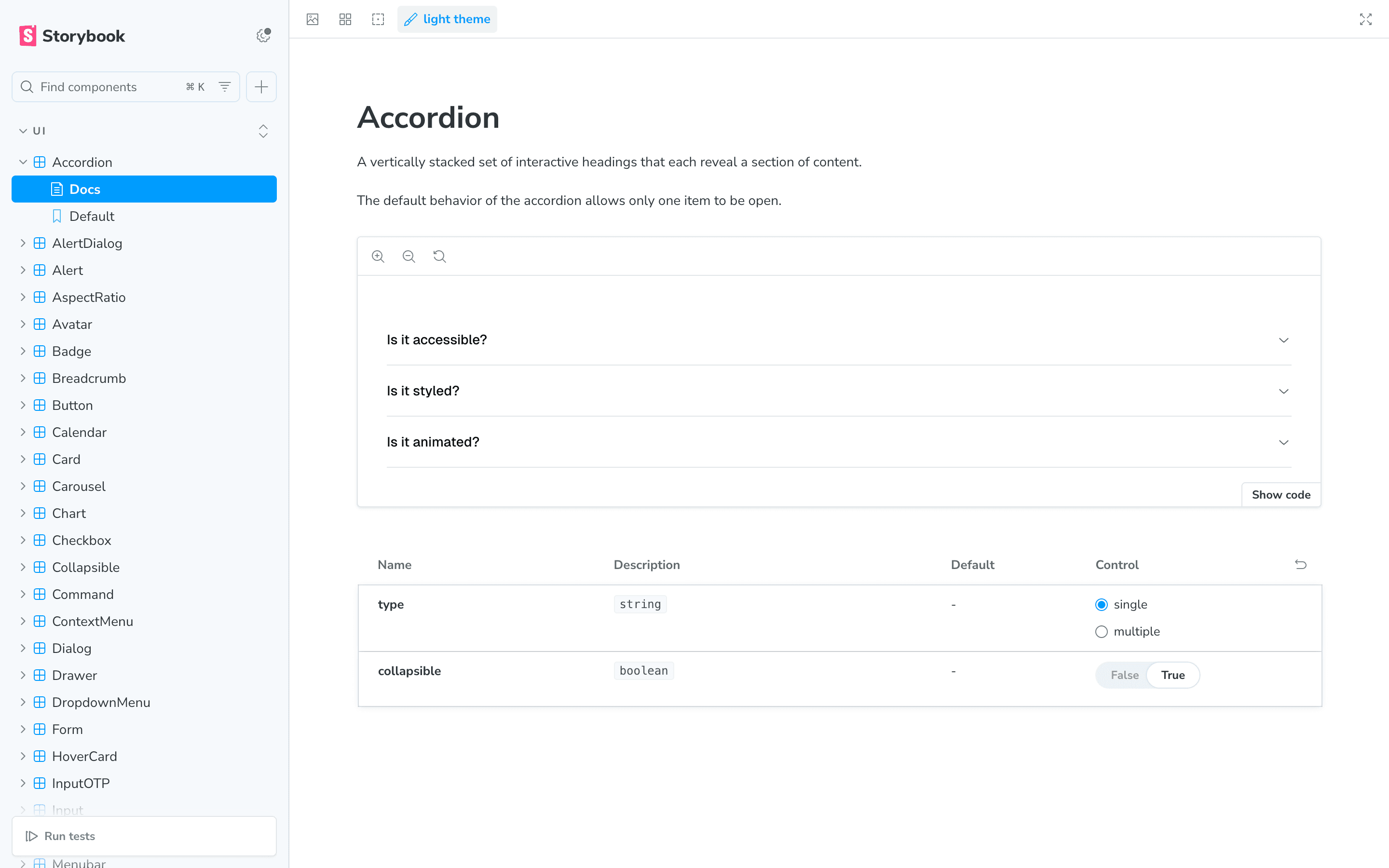Toggle the outlines dashed-square icon
The width and height of the screenshot is (1389, 868).
tap(378, 19)
